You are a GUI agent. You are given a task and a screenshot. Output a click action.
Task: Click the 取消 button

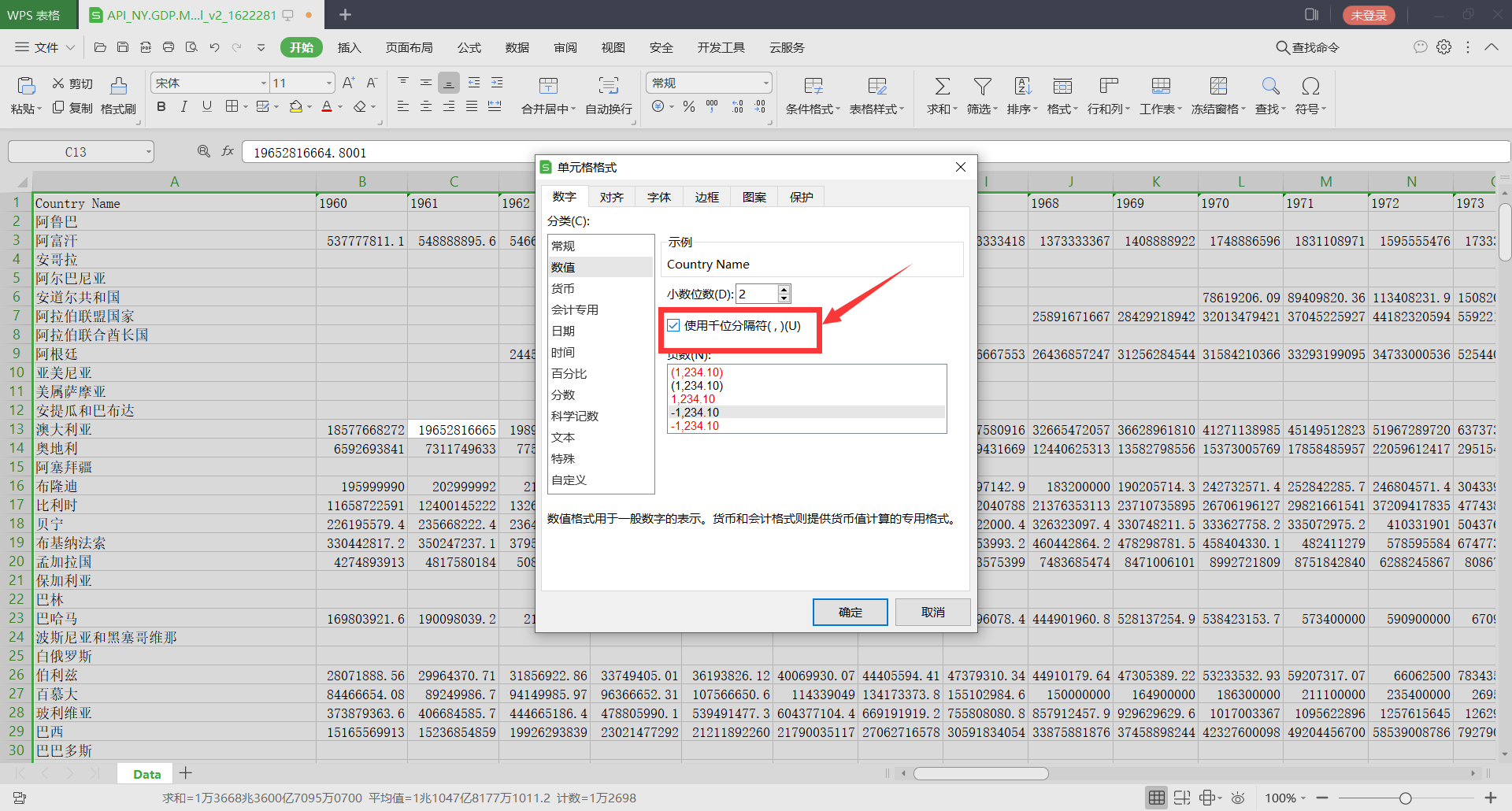tap(932, 612)
